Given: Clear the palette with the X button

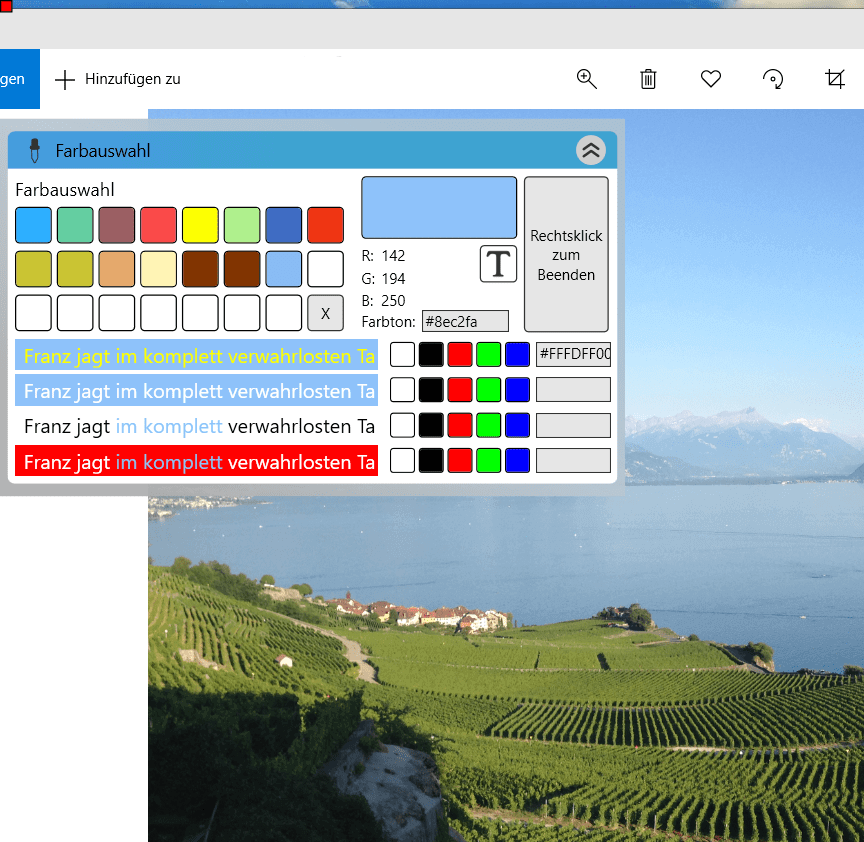Looking at the screenshot, I should (x=325, y=313).
